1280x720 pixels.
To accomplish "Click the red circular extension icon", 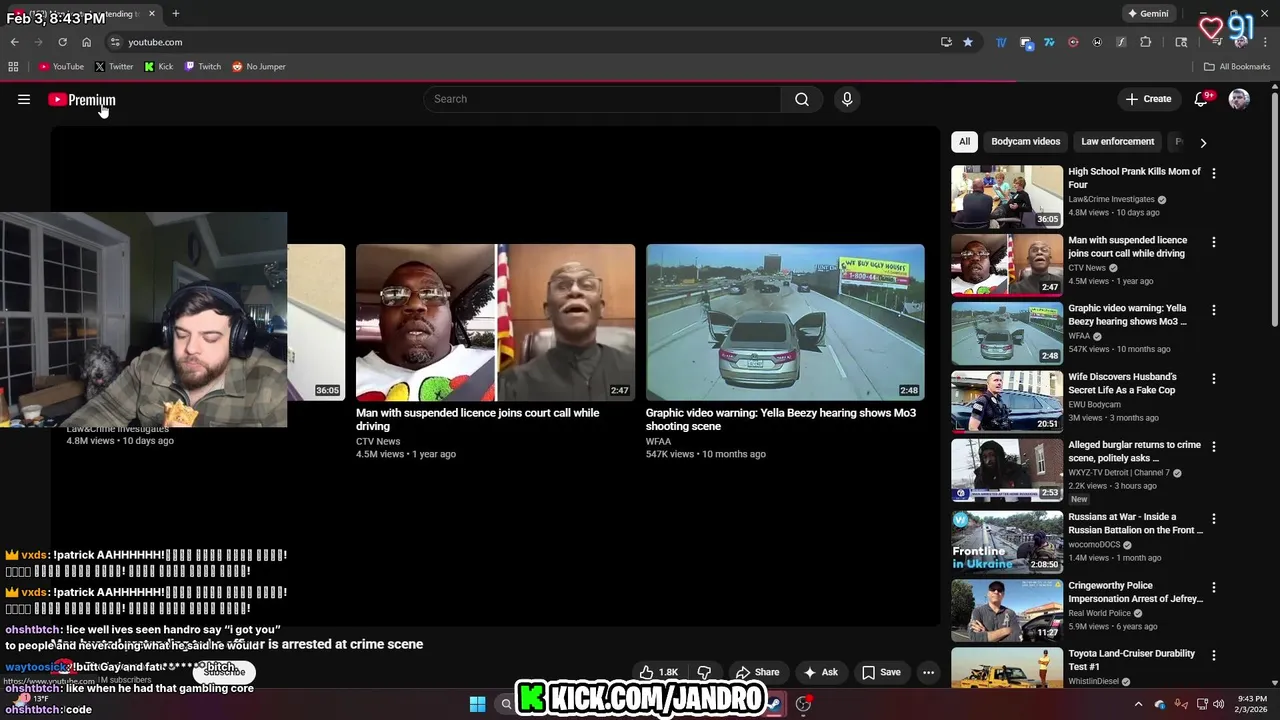I will (x=1073, y=42).
